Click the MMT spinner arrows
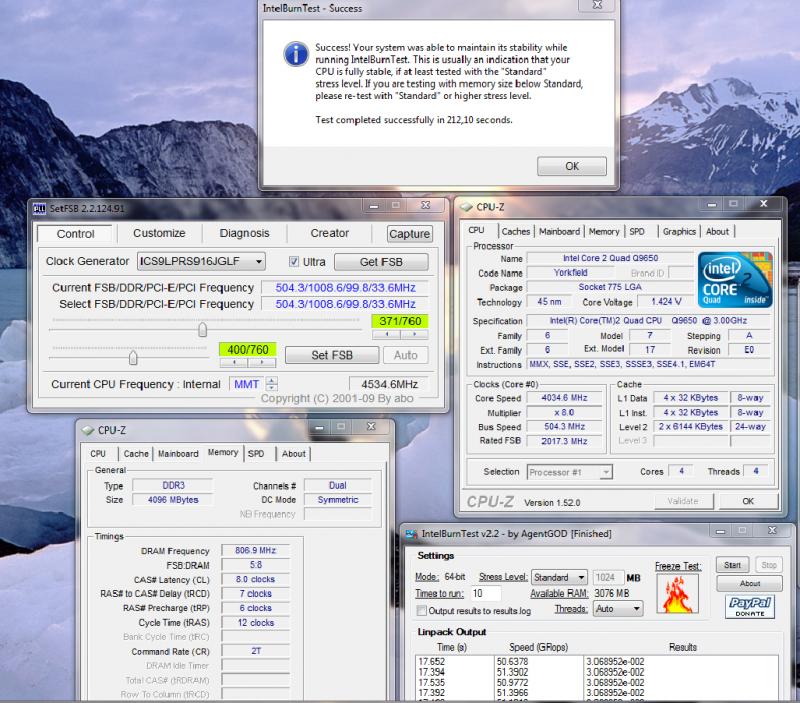Image resolution: width=800 pixels, height=703 pixels. [x=272, y=384]
